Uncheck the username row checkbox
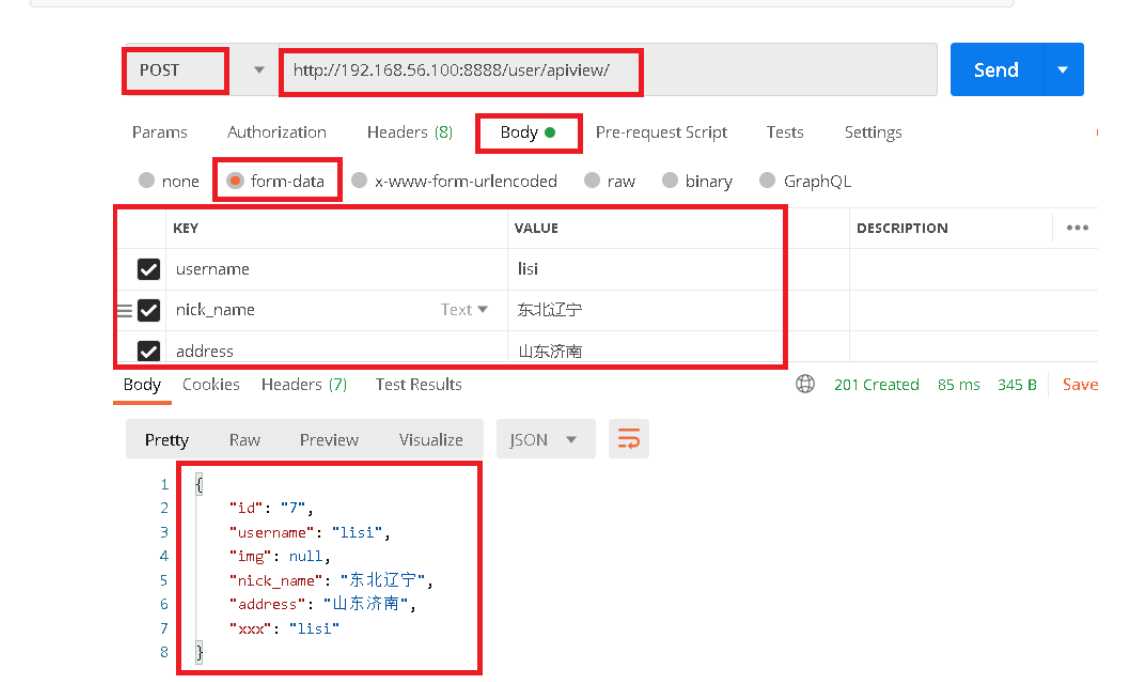The width and height of the screenshot is (1130, 682). [148, 270]
